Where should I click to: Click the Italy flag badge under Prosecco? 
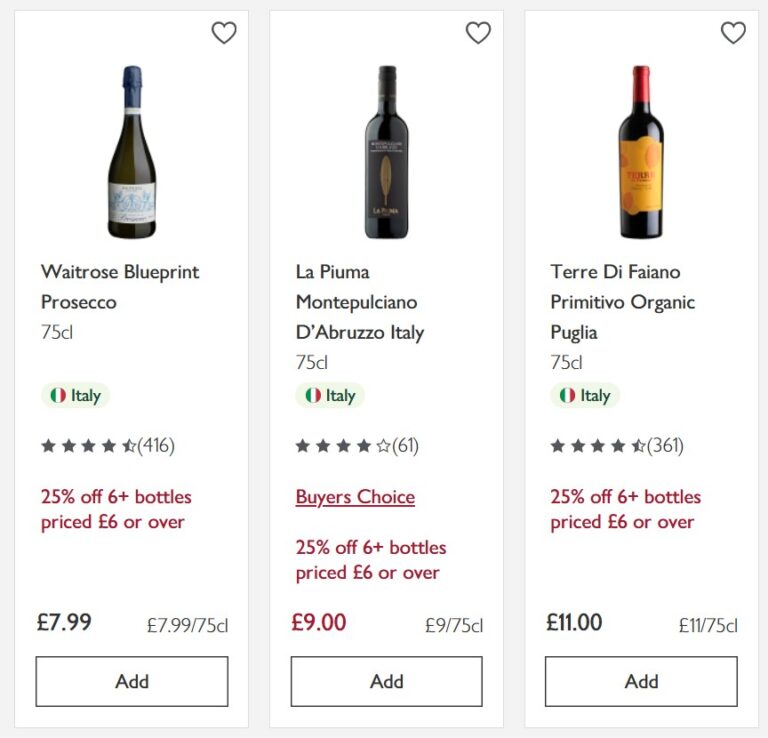point(75,395)
